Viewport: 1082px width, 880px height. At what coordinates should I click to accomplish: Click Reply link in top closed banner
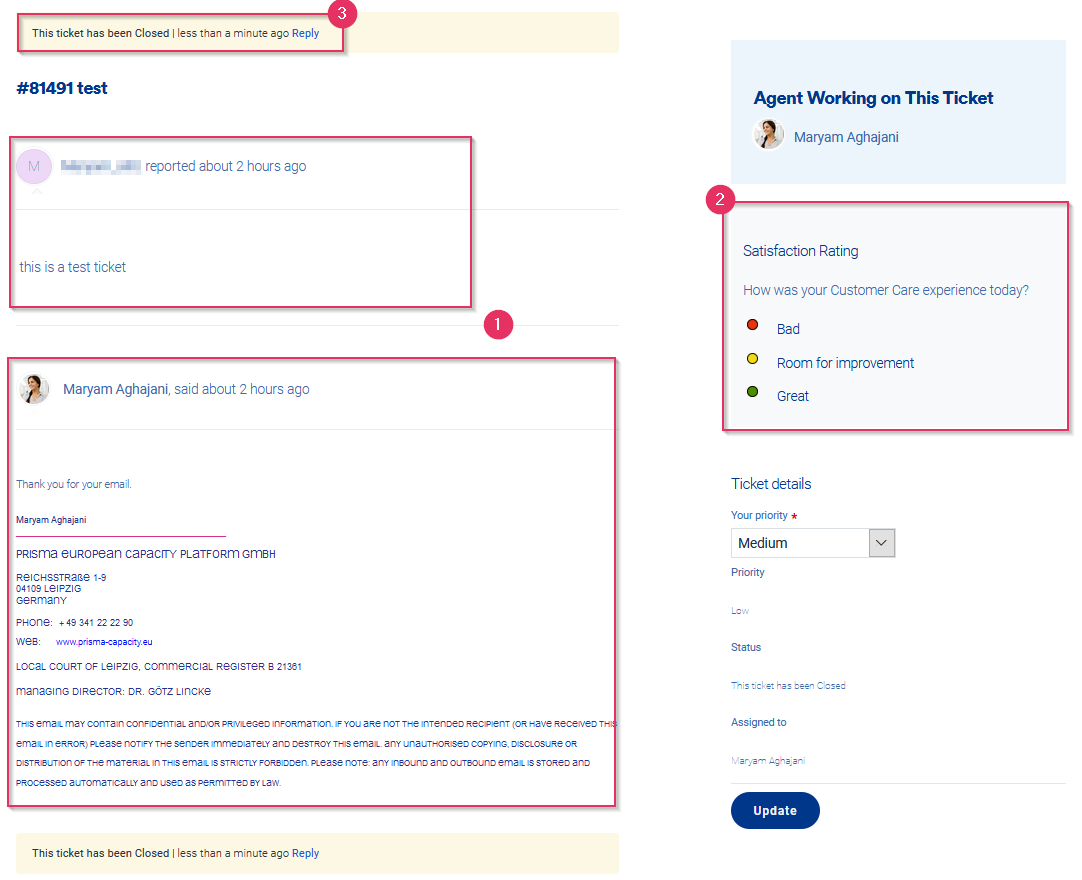click(305, 33)
